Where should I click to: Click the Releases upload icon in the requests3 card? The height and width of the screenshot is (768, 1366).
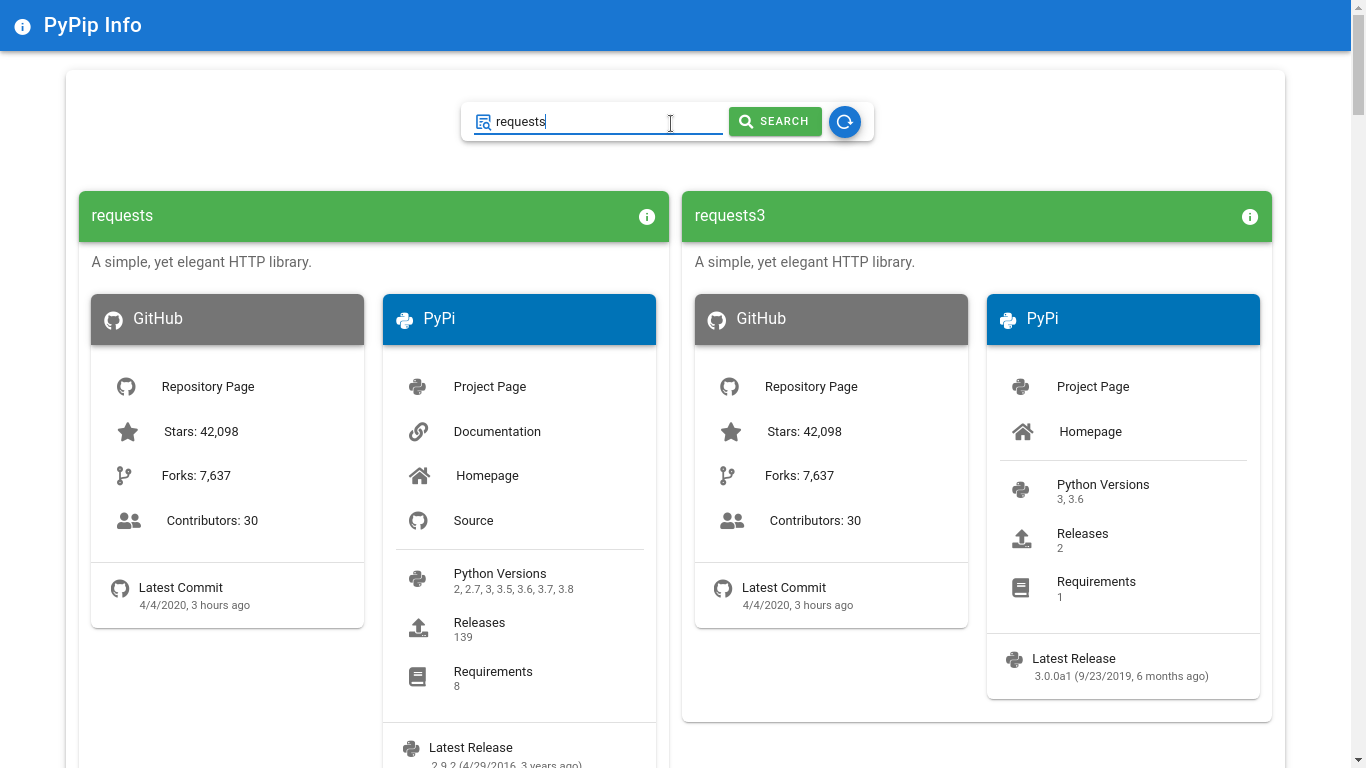(x=1021, y=539)
